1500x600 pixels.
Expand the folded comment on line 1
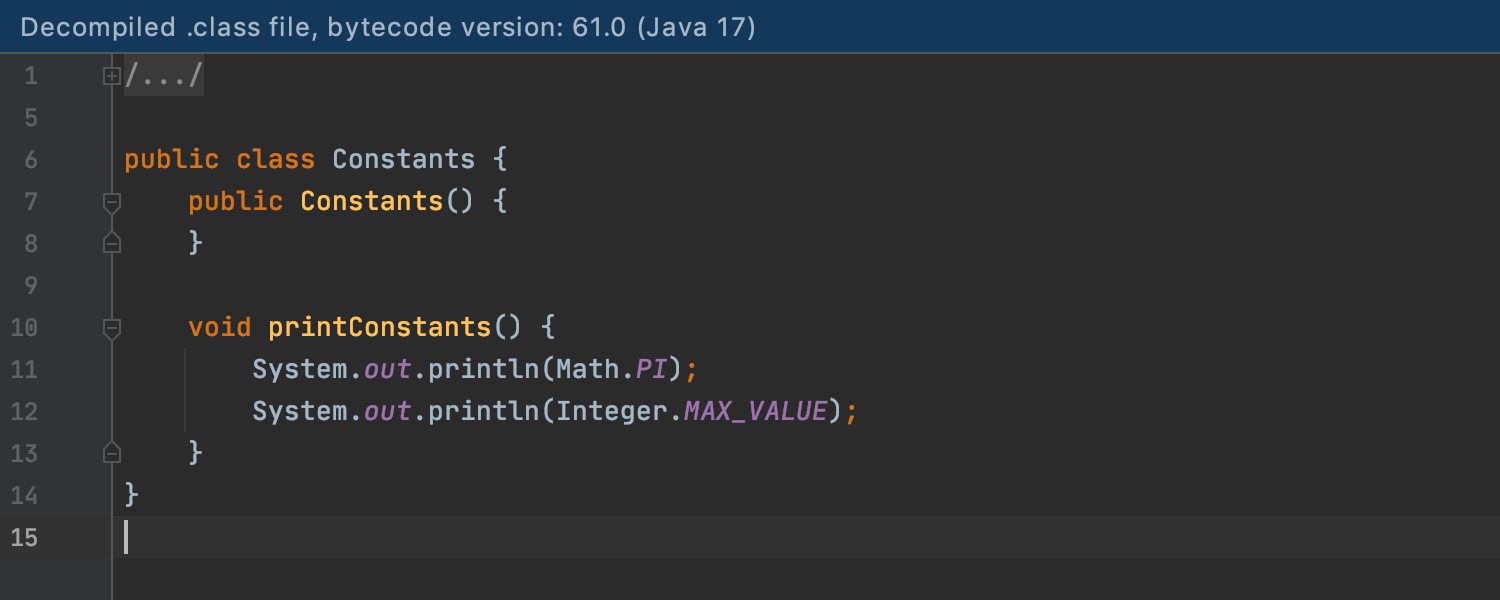112,76
